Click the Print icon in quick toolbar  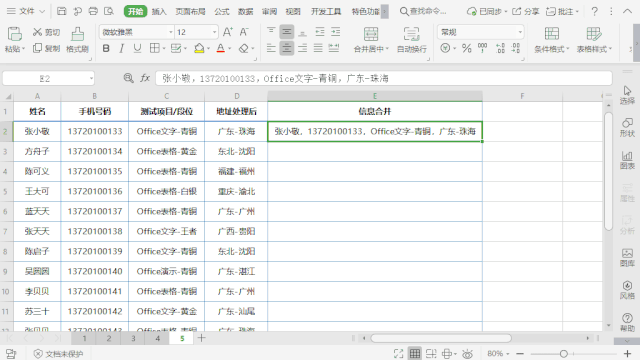[x=93, y=11]
